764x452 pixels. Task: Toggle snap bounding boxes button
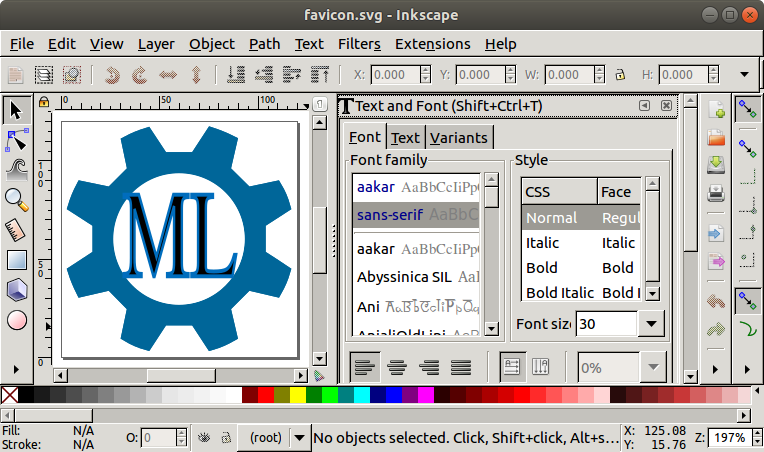[747, 149]
